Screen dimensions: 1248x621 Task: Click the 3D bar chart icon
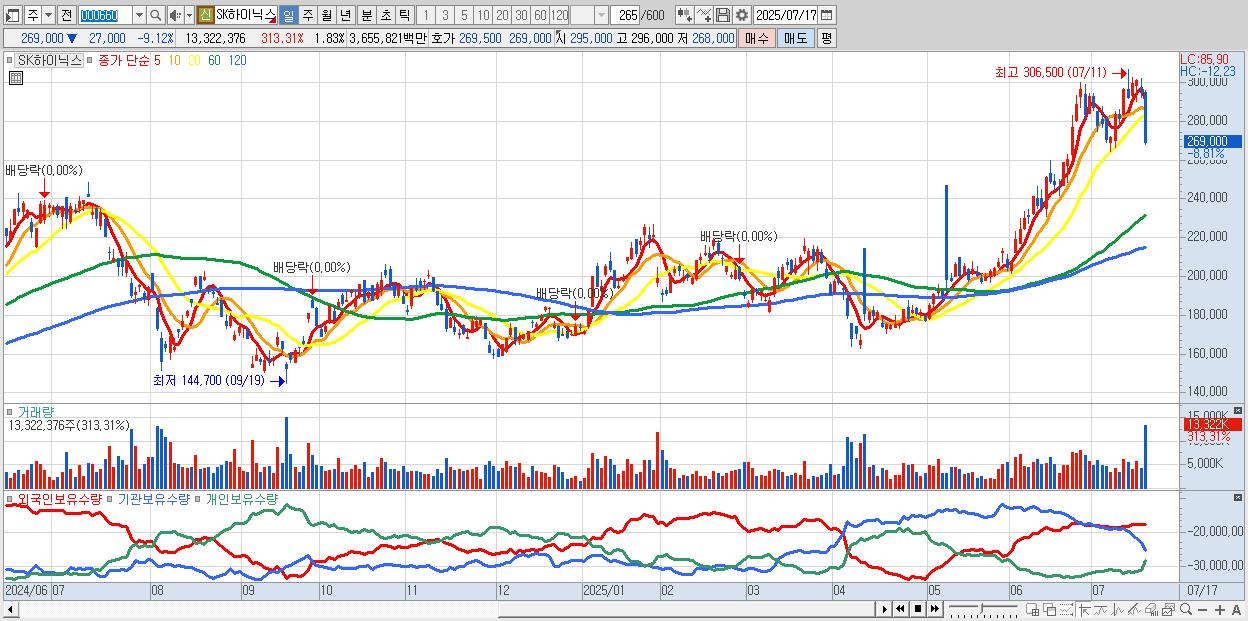(x=1151, y=609)
